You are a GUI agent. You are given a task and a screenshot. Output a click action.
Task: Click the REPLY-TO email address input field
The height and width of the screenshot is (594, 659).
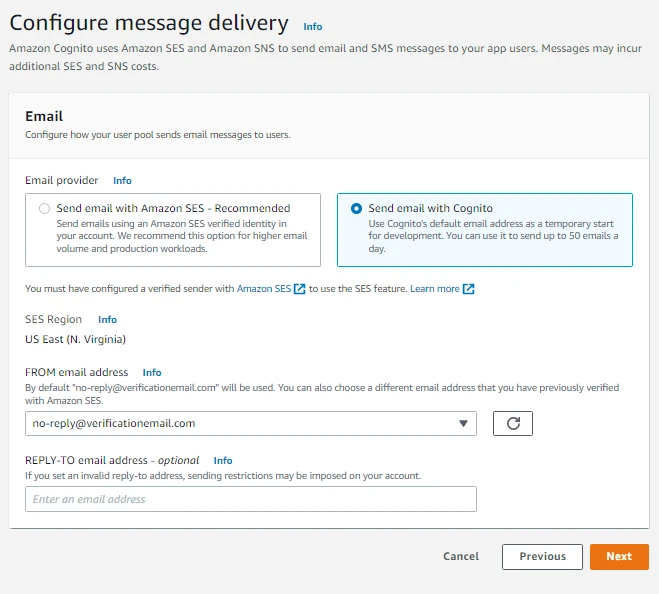pos(250,499)
